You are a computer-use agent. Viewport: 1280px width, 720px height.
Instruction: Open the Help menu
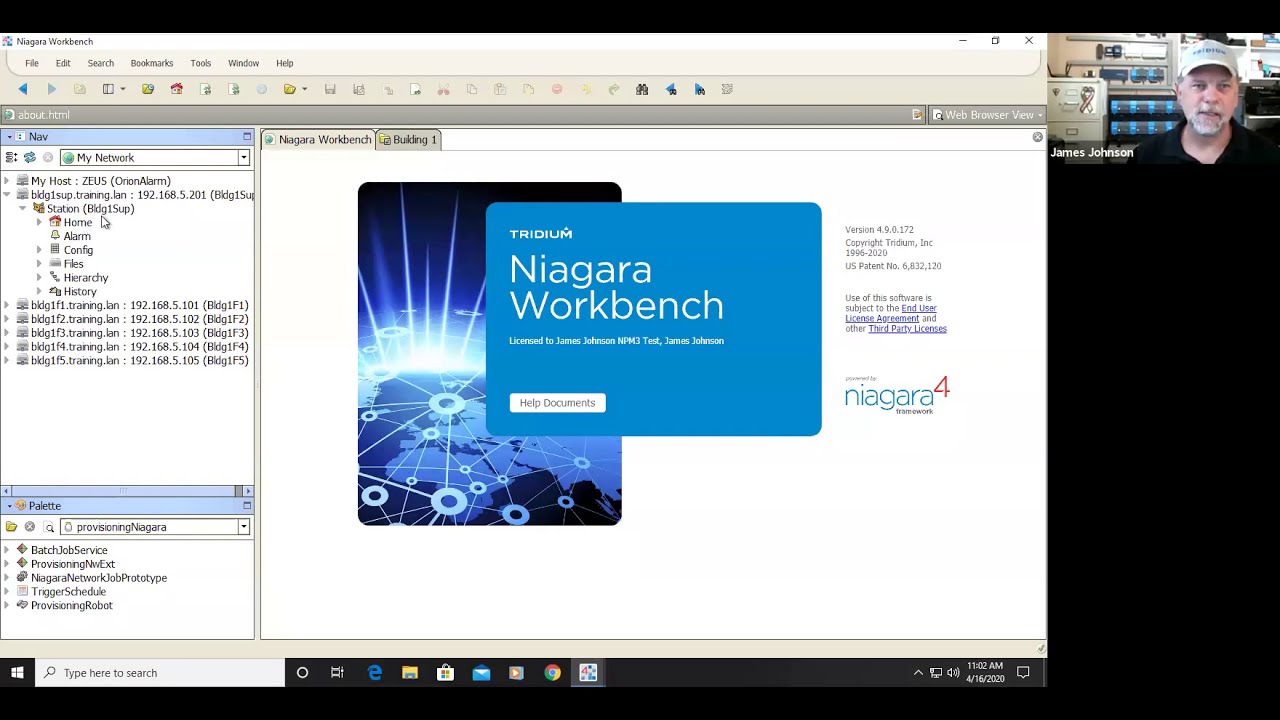pyautogui.click(x=285, y=63)
